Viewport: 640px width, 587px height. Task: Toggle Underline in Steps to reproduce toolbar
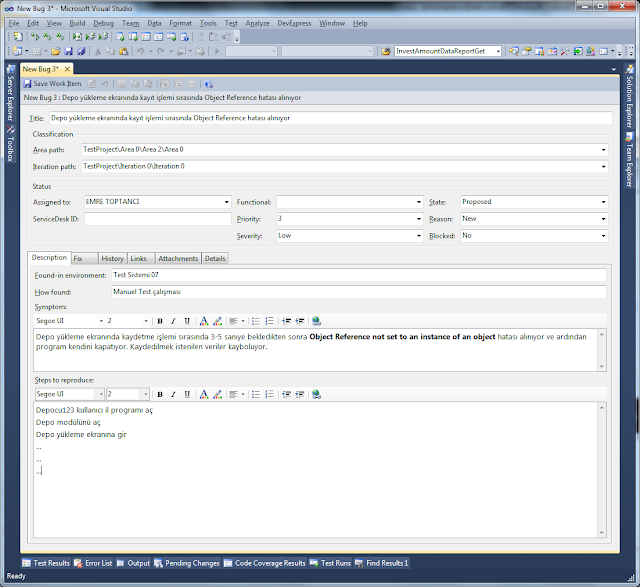[x=187, y=394]
